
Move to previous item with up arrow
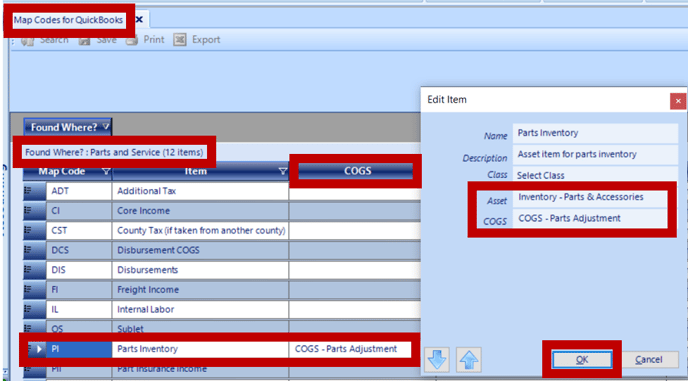(x=469, y=360)
